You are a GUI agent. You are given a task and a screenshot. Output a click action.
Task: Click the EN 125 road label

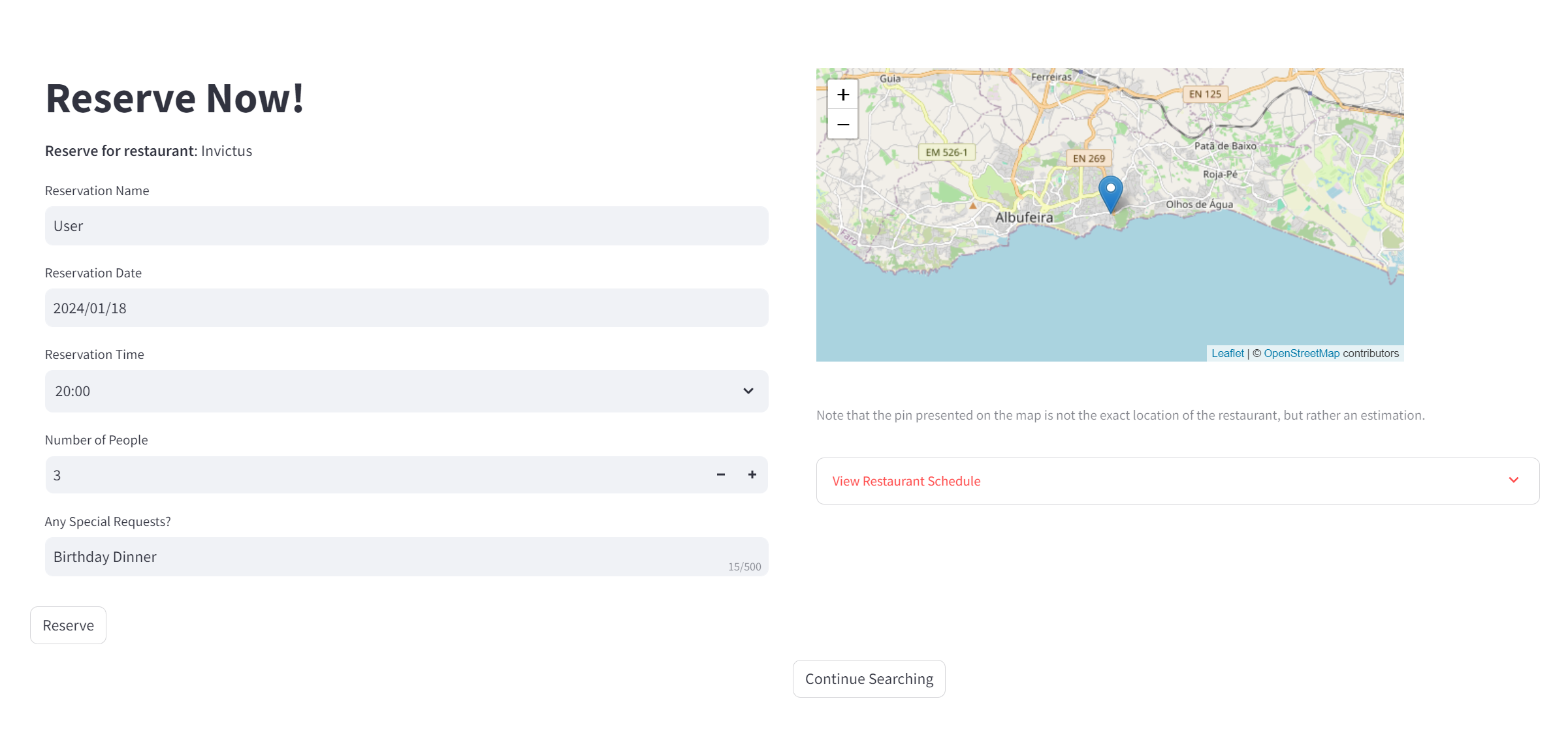tap(1205, 95)
